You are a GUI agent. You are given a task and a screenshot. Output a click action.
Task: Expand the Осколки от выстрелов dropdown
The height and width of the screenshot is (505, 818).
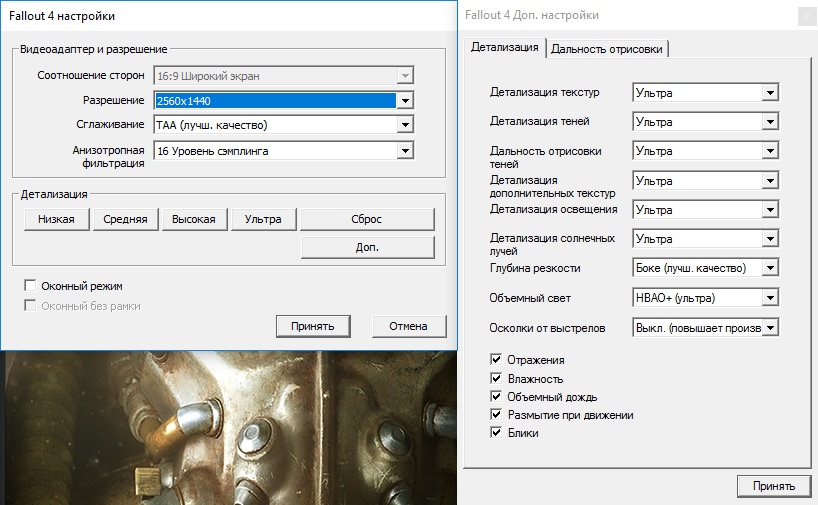tap(705, 328)
